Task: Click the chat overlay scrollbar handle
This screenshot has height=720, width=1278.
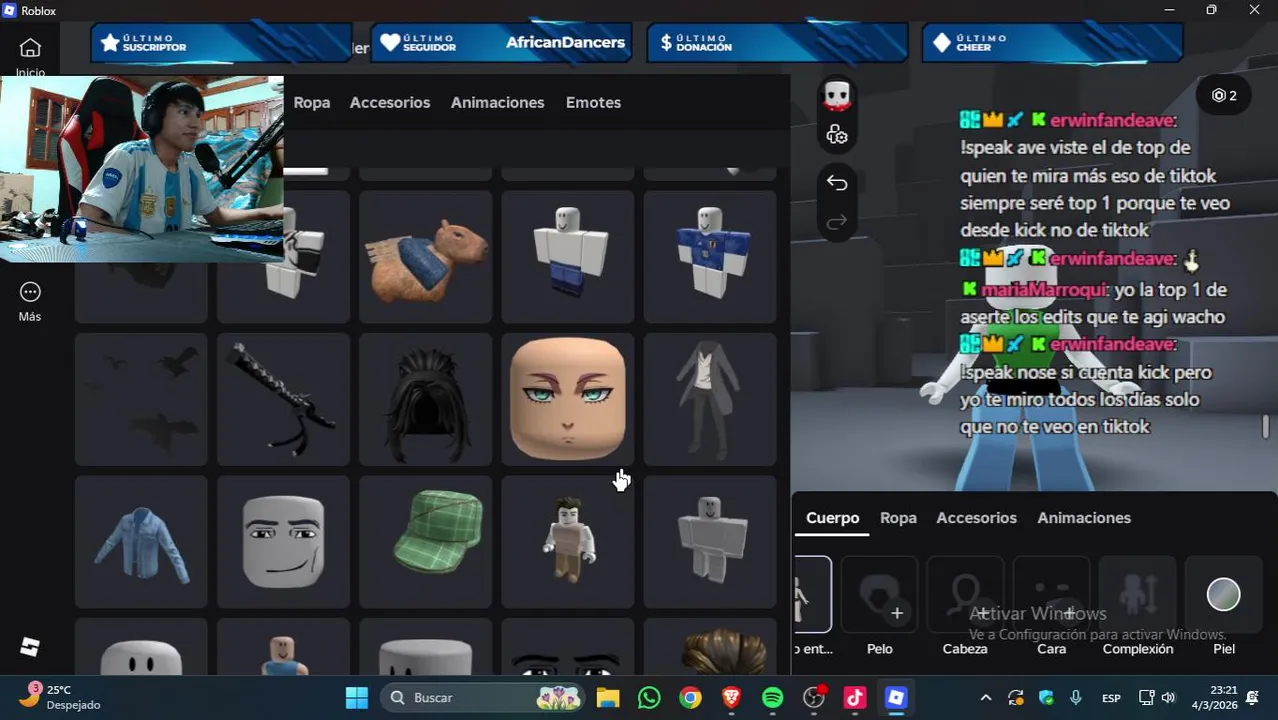Action: point(1265,427)
